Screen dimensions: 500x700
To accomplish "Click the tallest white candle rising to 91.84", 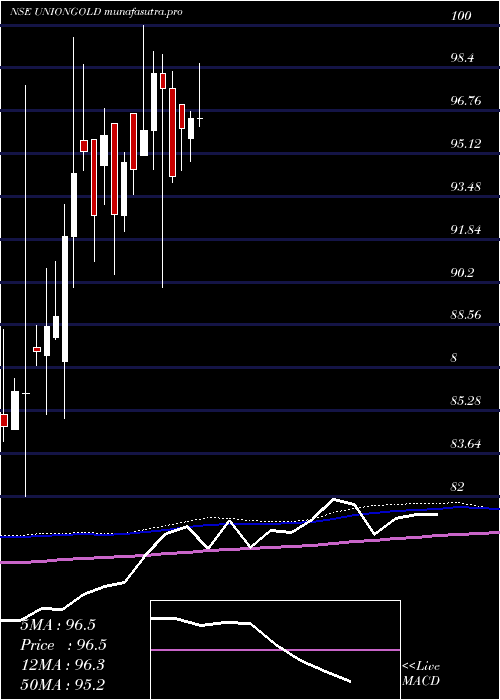I will (x=65, y=299).
